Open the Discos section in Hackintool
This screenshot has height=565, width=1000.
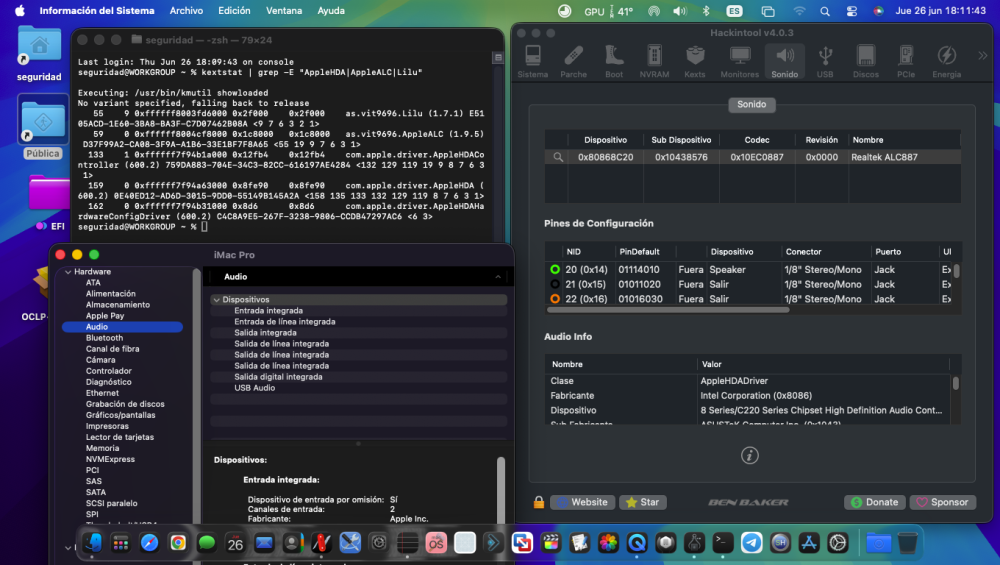point(865,62)
